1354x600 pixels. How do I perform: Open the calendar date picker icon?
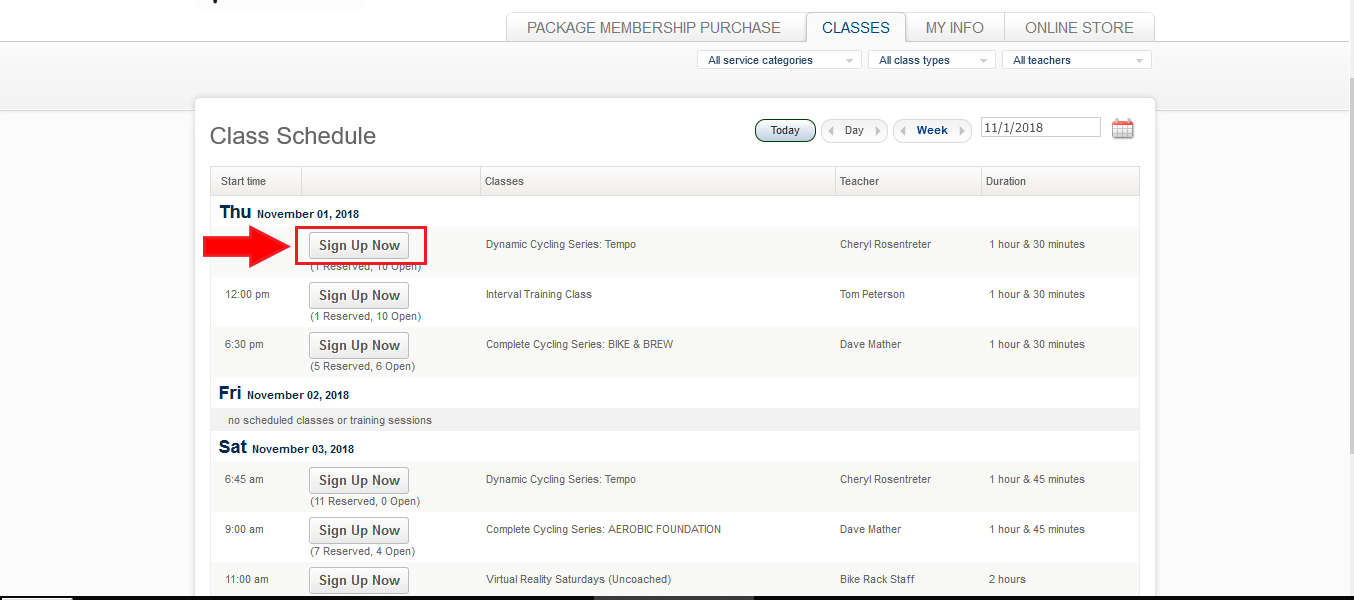point(1122,129)
